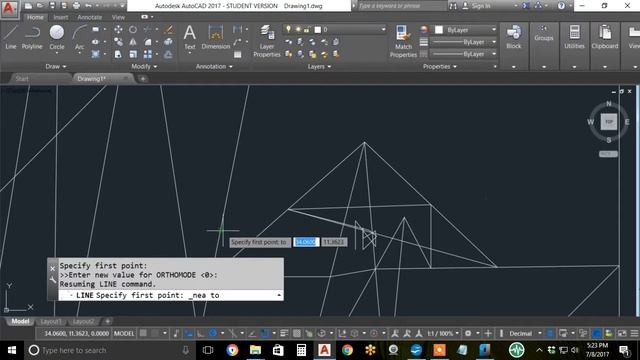Click the TOP face of ViewCube

coord(609,122)
